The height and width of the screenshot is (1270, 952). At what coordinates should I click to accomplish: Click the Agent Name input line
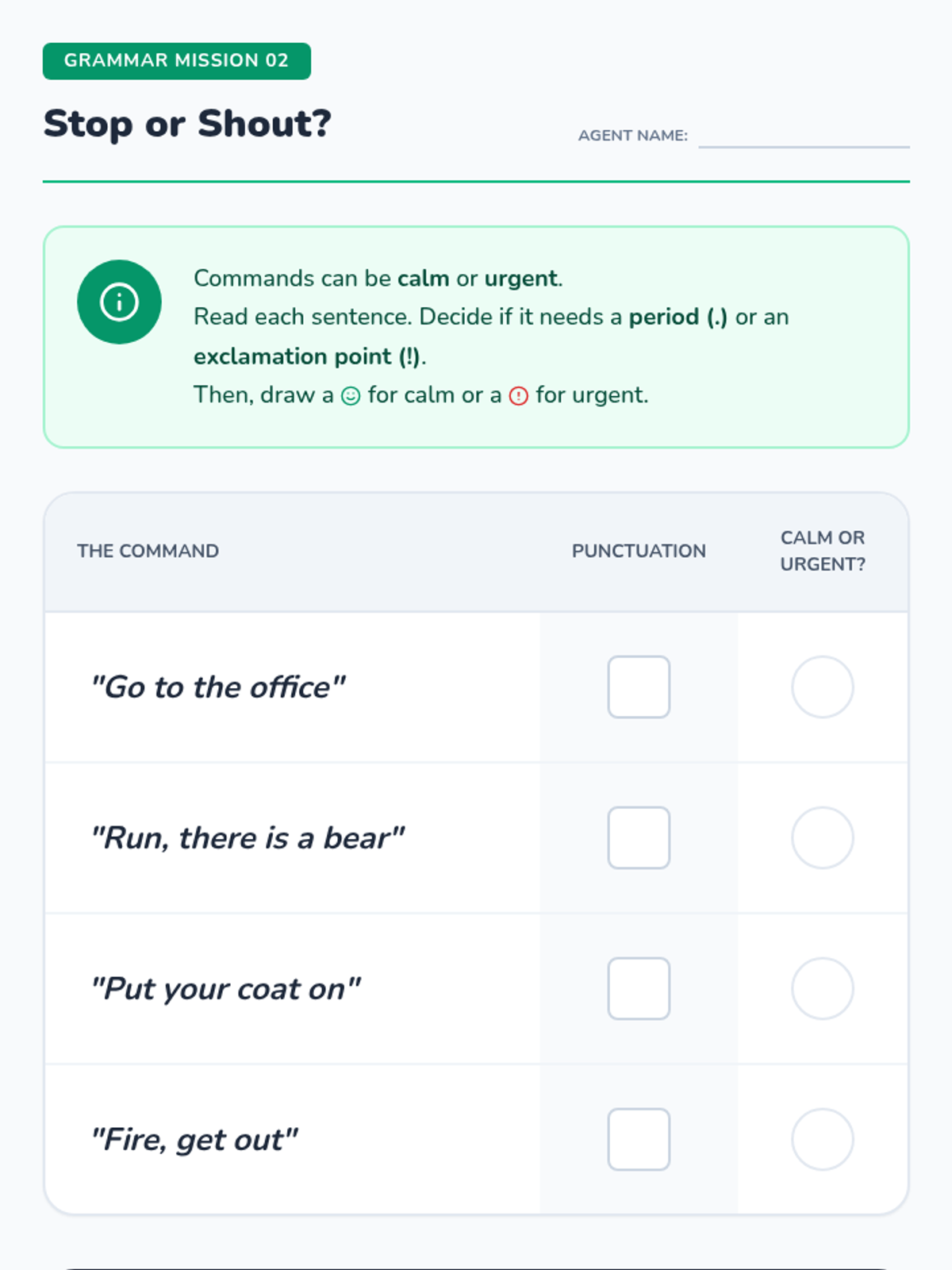tap(803, 137)
